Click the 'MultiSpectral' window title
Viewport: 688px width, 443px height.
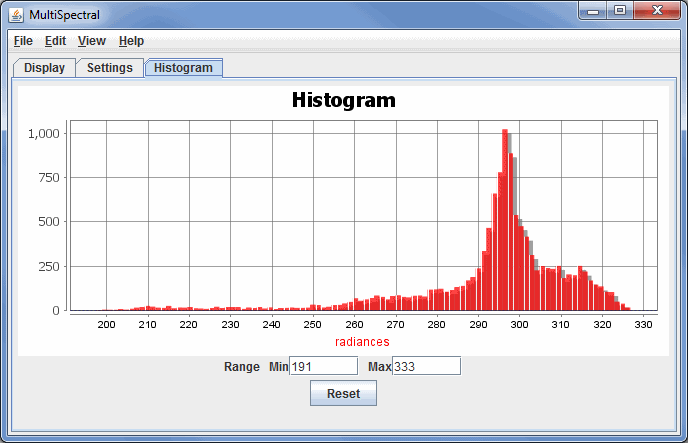[64, 15]
